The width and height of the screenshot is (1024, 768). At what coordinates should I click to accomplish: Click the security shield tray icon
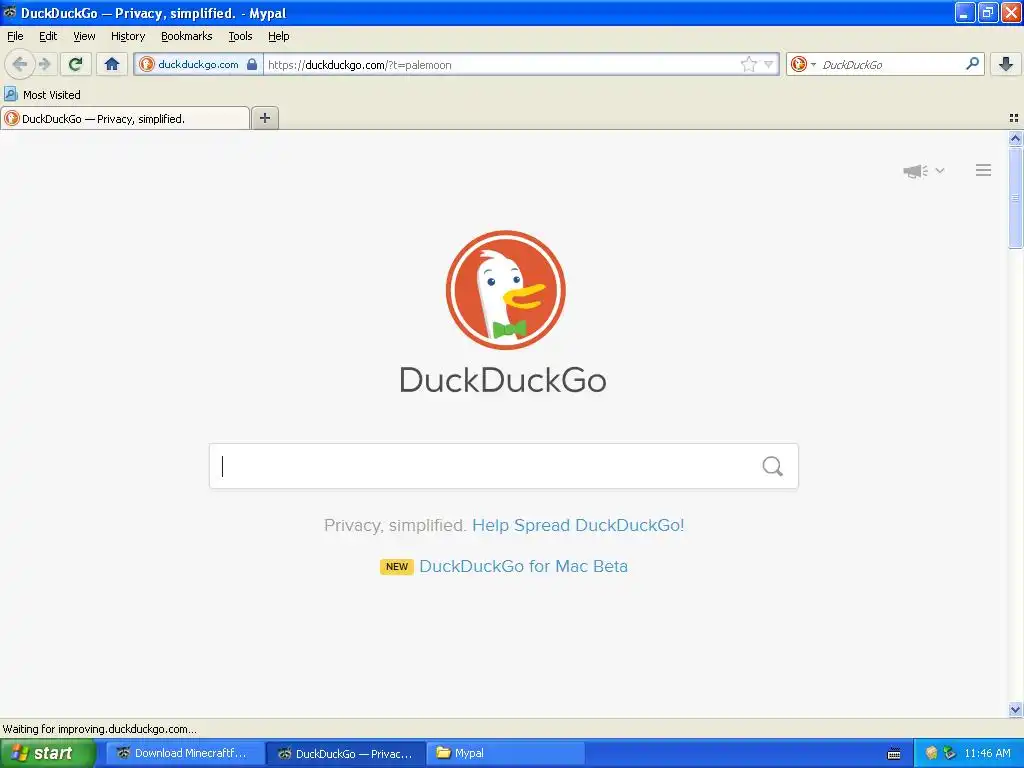[x=931, y=753]
